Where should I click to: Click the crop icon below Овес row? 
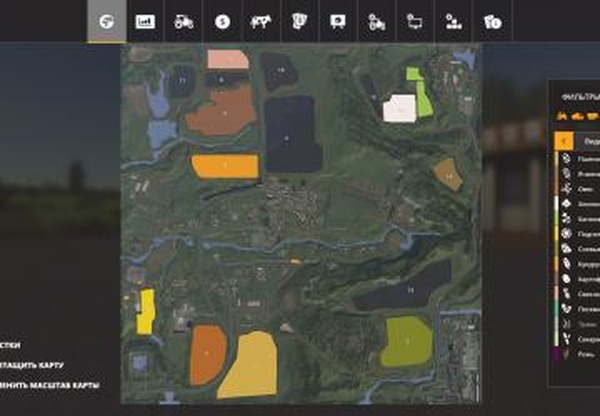(566, 204)
